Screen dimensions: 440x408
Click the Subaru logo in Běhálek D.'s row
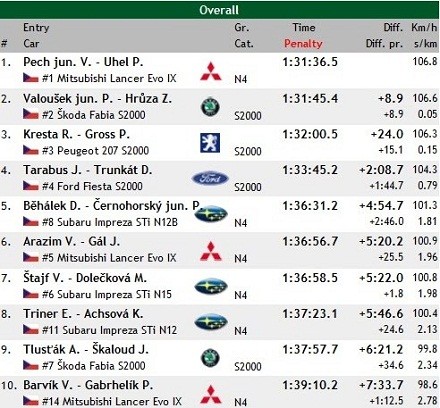tap(211, 214)
